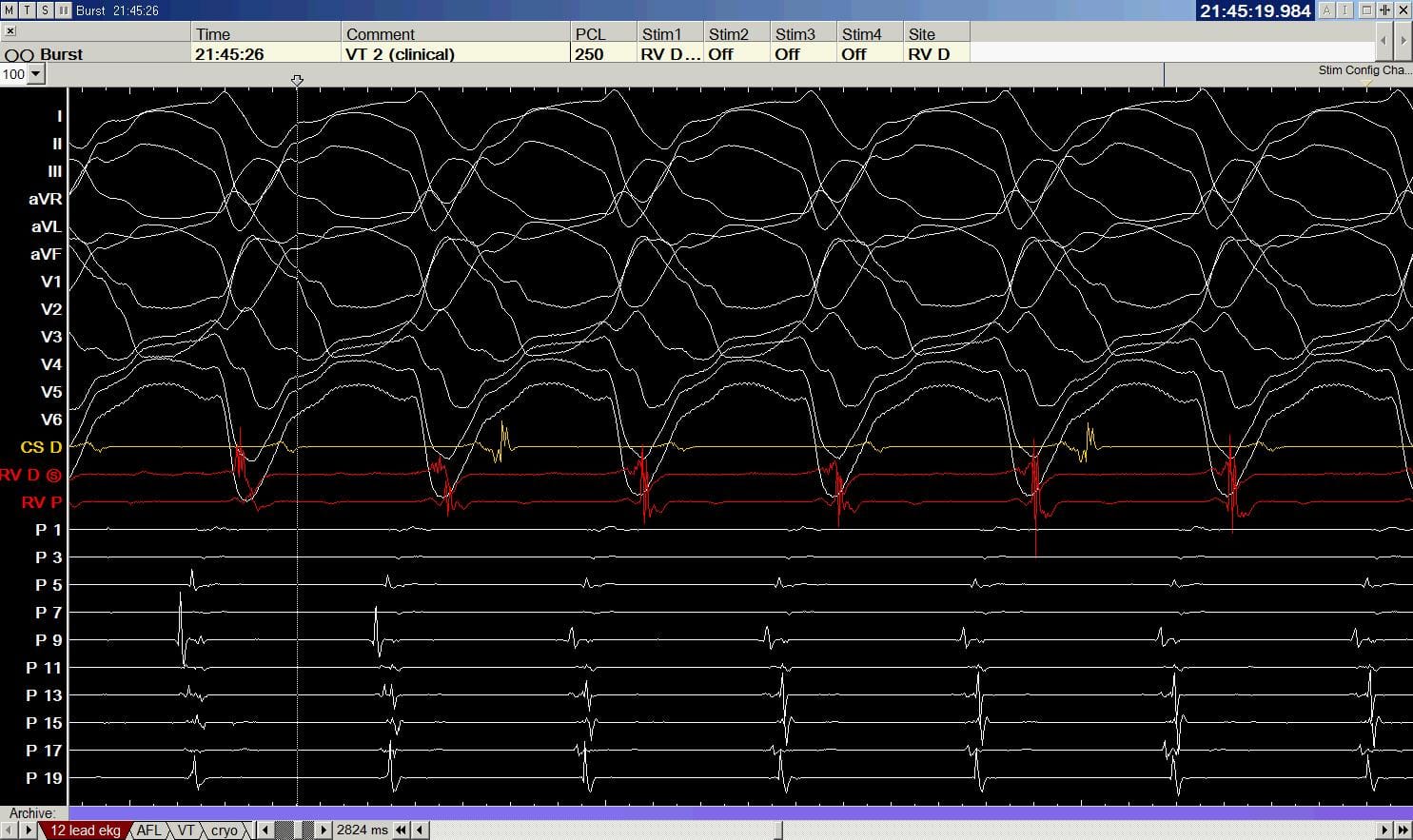The height and width of the screenshot is (840, 1413).
Task: Click the split-window caliper icon at top right
Action: pos(1384,10)
